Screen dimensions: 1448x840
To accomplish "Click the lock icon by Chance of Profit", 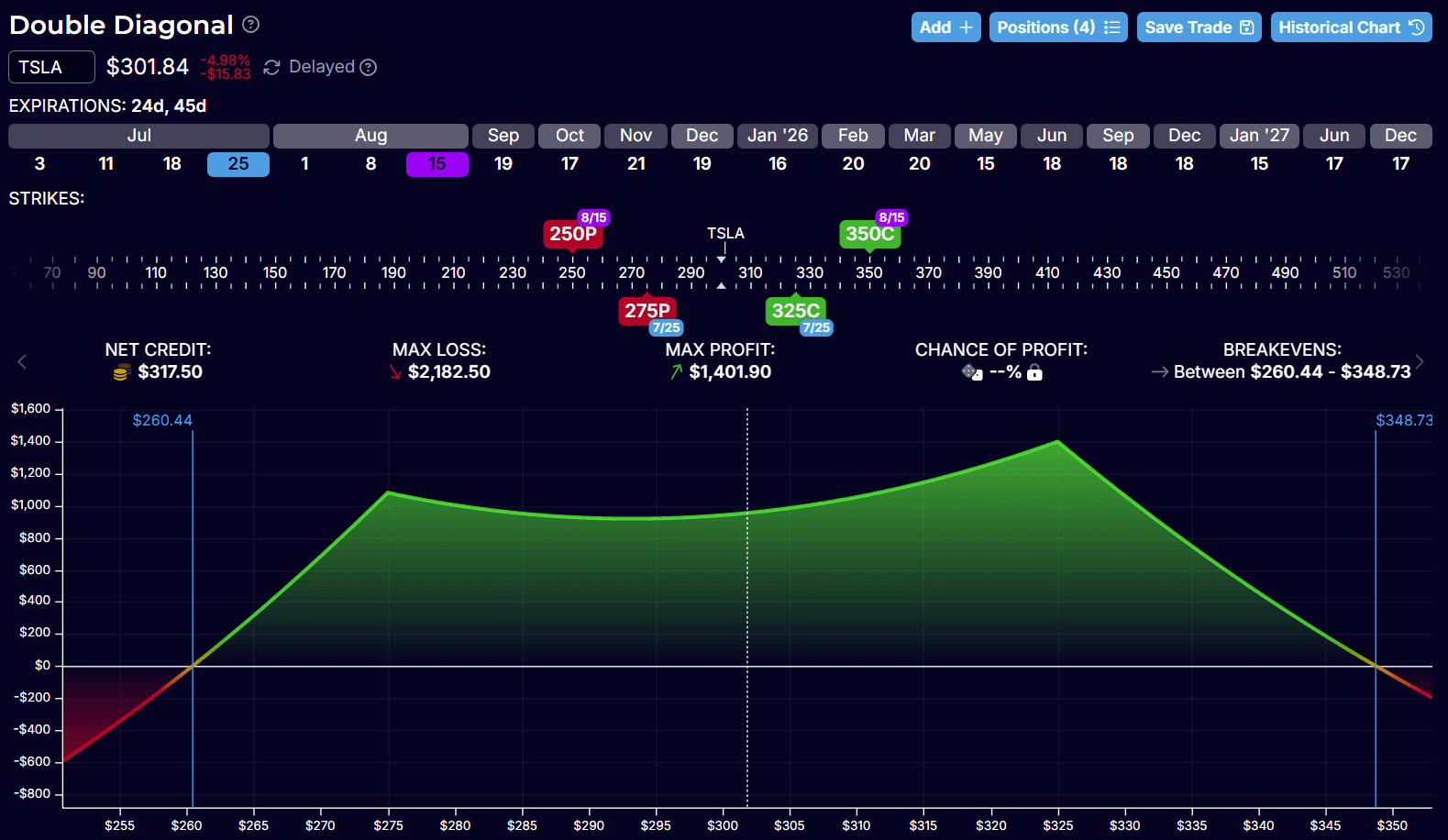I will point(1034,372).
